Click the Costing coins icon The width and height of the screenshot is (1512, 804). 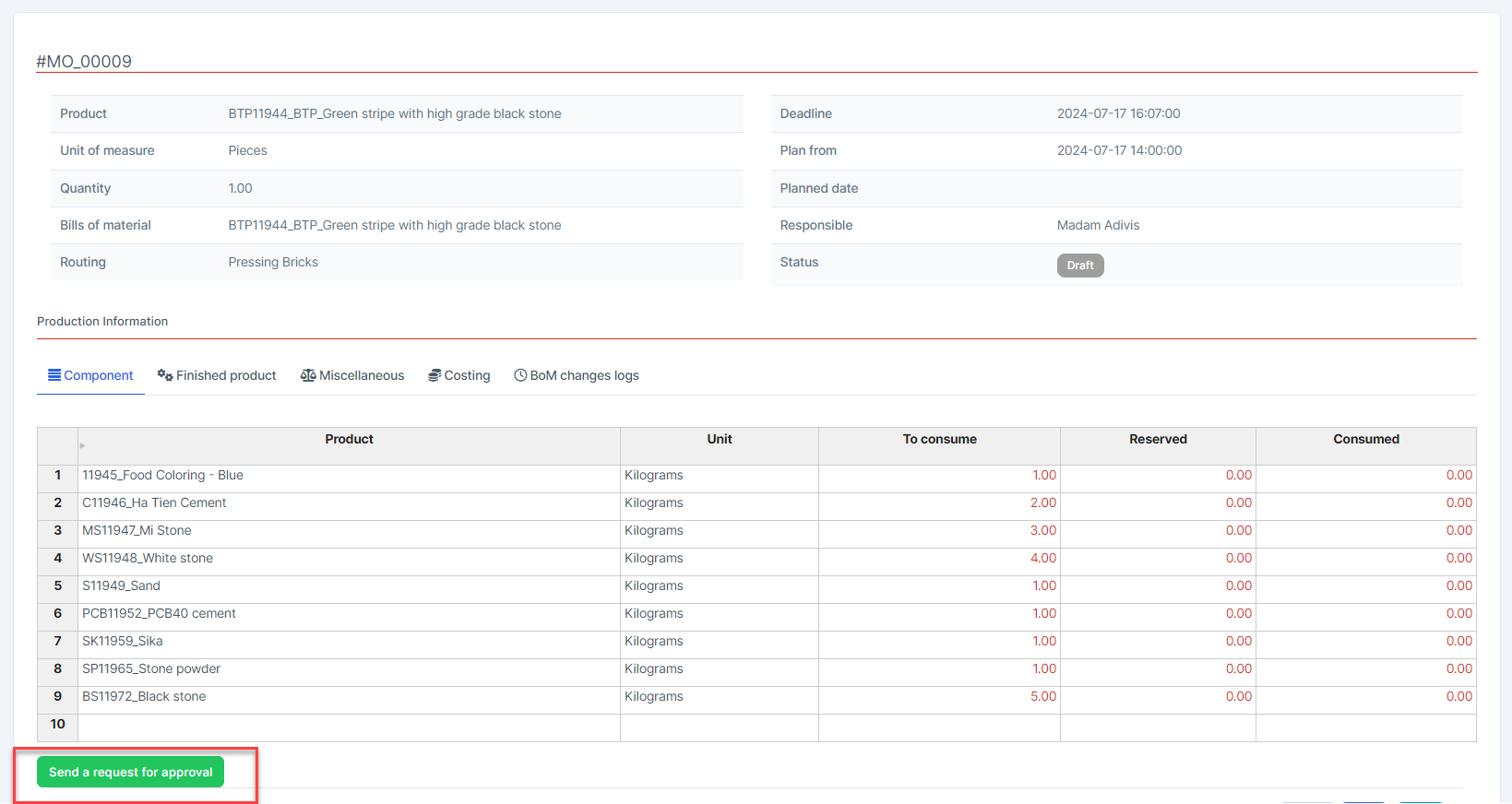(435, 375)
